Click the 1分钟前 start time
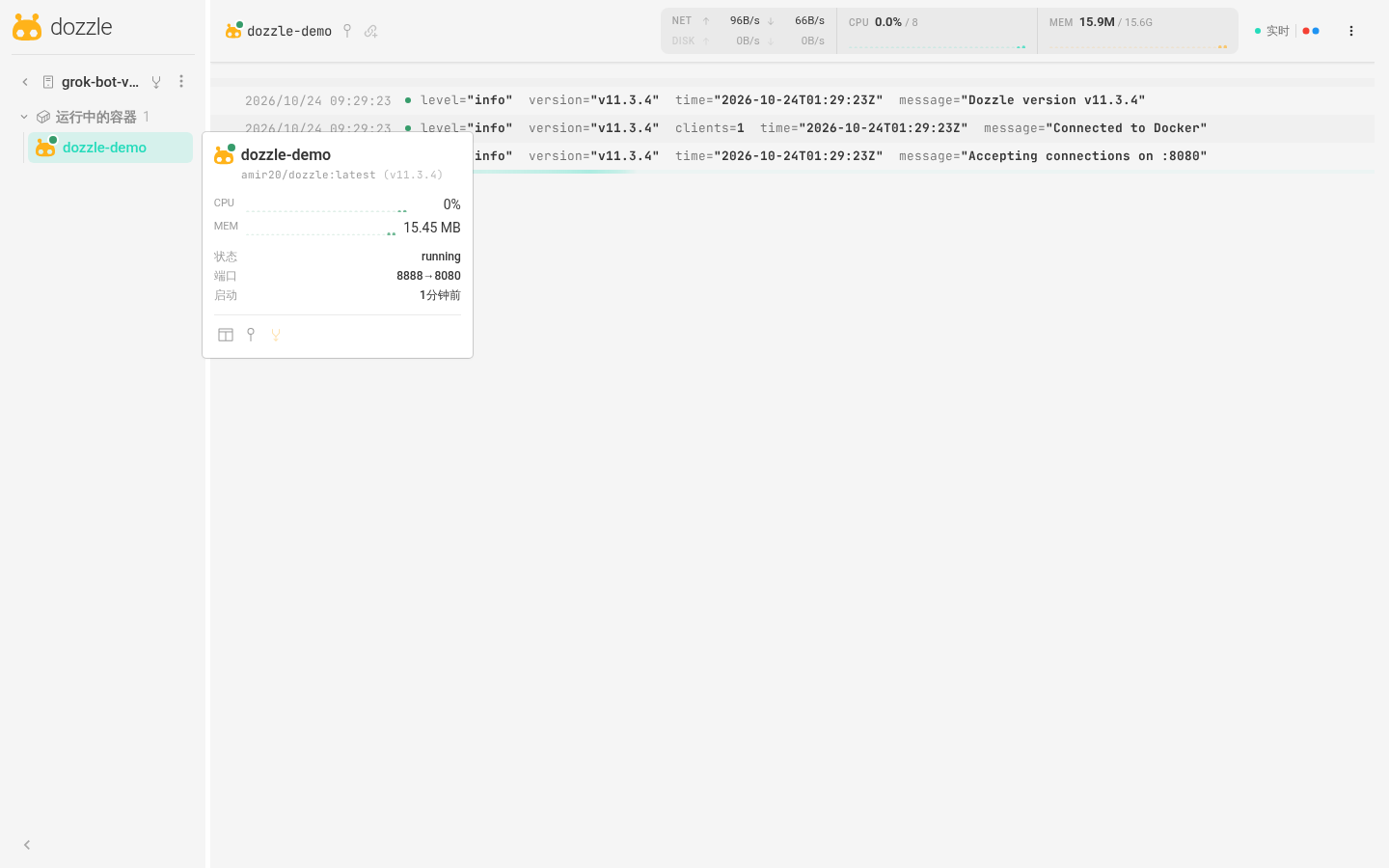1389x868 pixels. click(x=440, y=295)
